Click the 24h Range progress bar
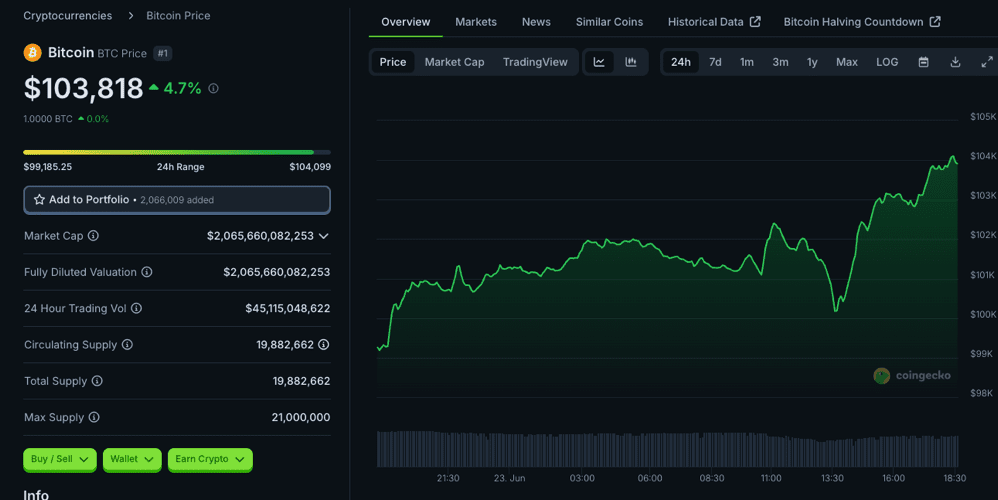The height and width of the screenshot is (500, 998). point(177,153)
